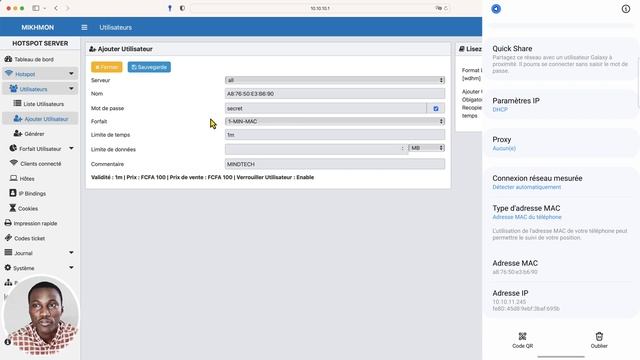Click the browser forward arrow

[67, 8]
